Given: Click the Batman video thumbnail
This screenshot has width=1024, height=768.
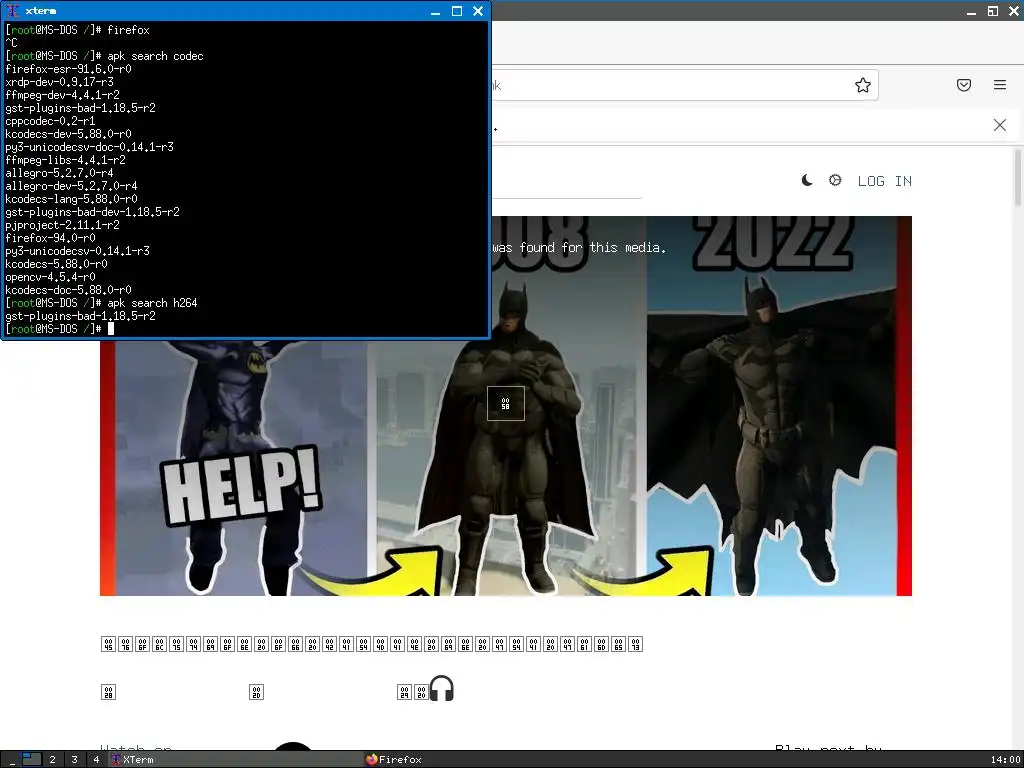Looking at the screenshot, I should click(505, 406).
